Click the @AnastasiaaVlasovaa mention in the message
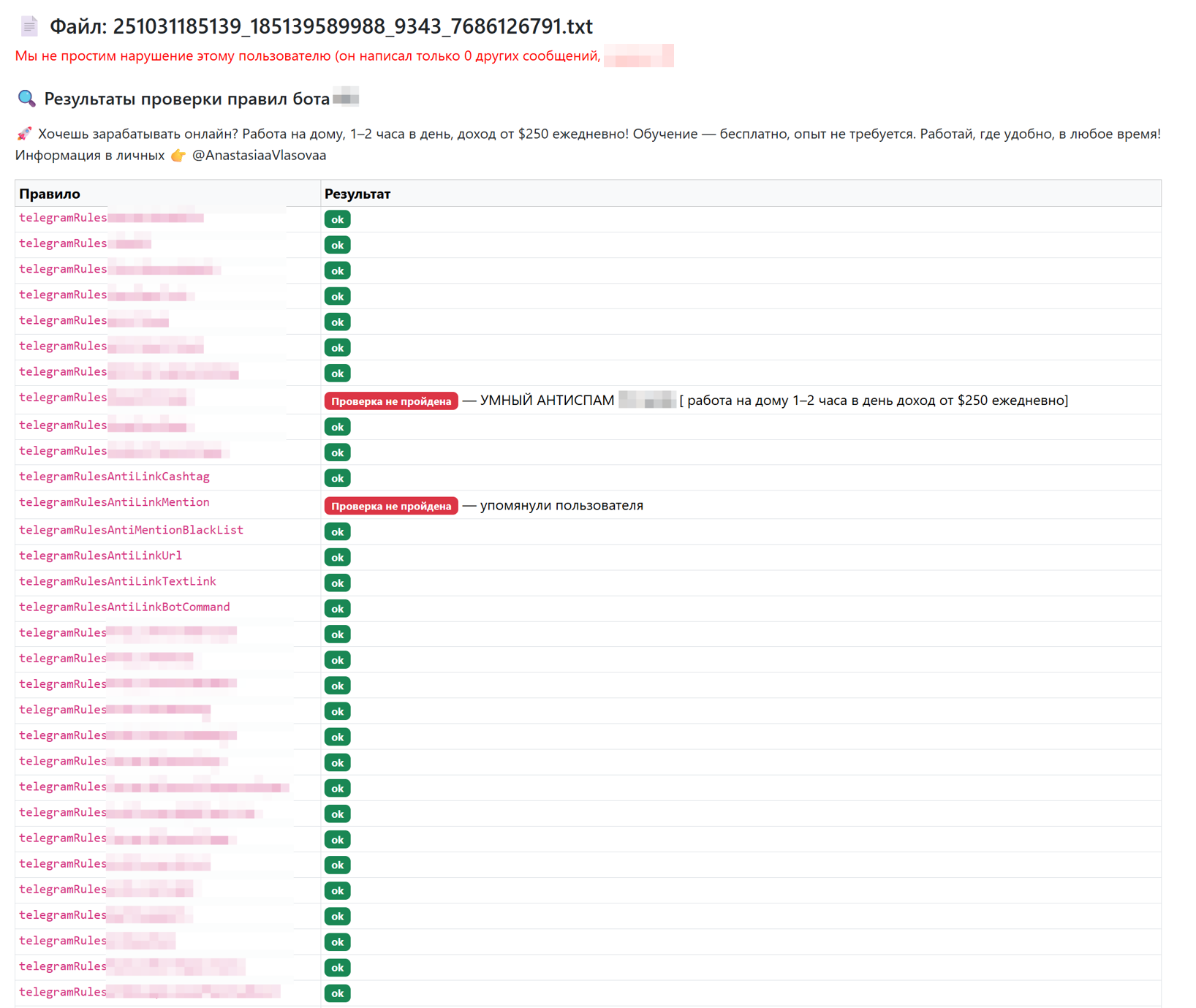This screenshot has width=1196, height=1008. tap(259, 156)
